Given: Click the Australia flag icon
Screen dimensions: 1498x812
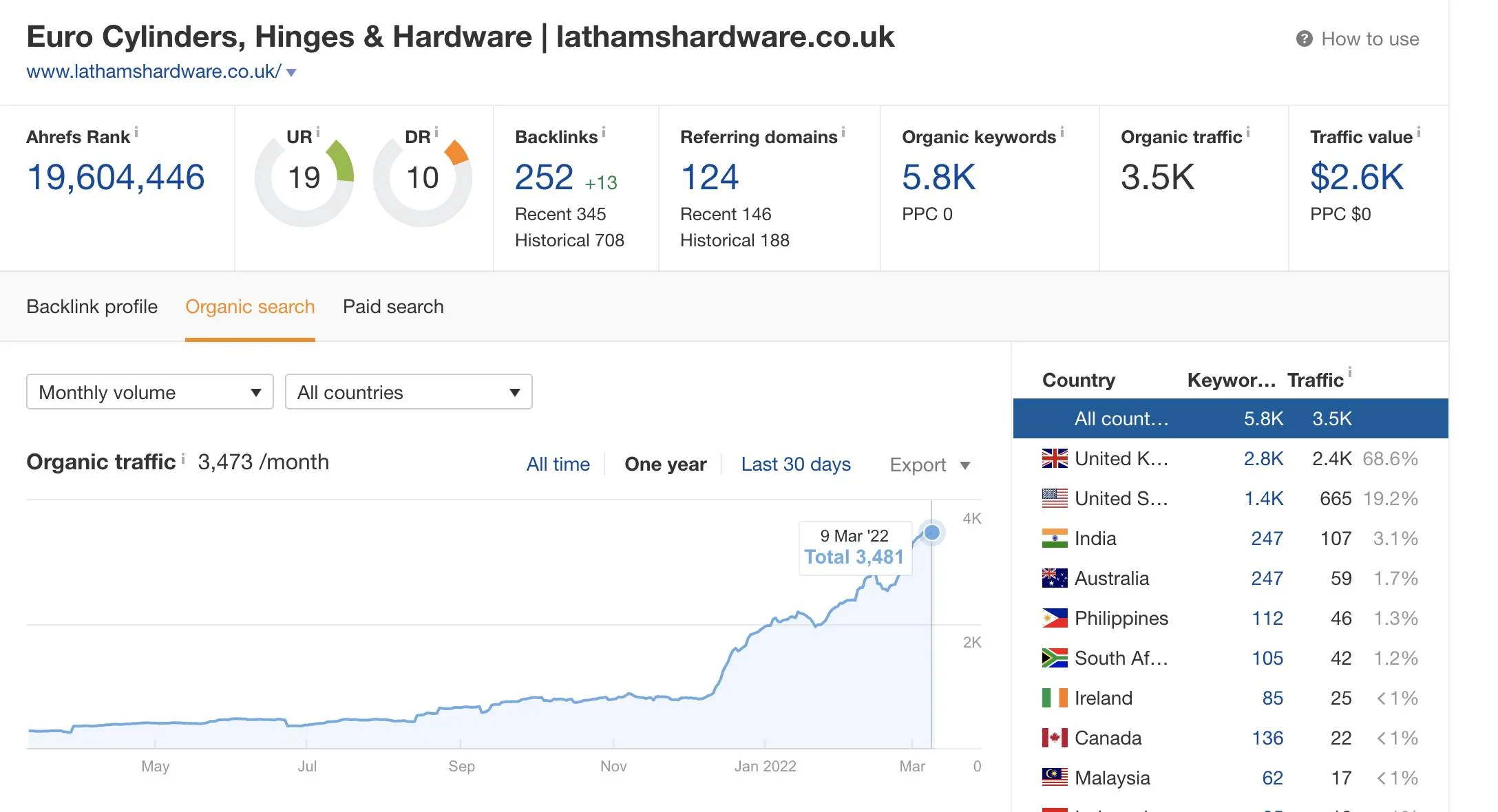Looking at the screenshot, I should point(1055,578).
